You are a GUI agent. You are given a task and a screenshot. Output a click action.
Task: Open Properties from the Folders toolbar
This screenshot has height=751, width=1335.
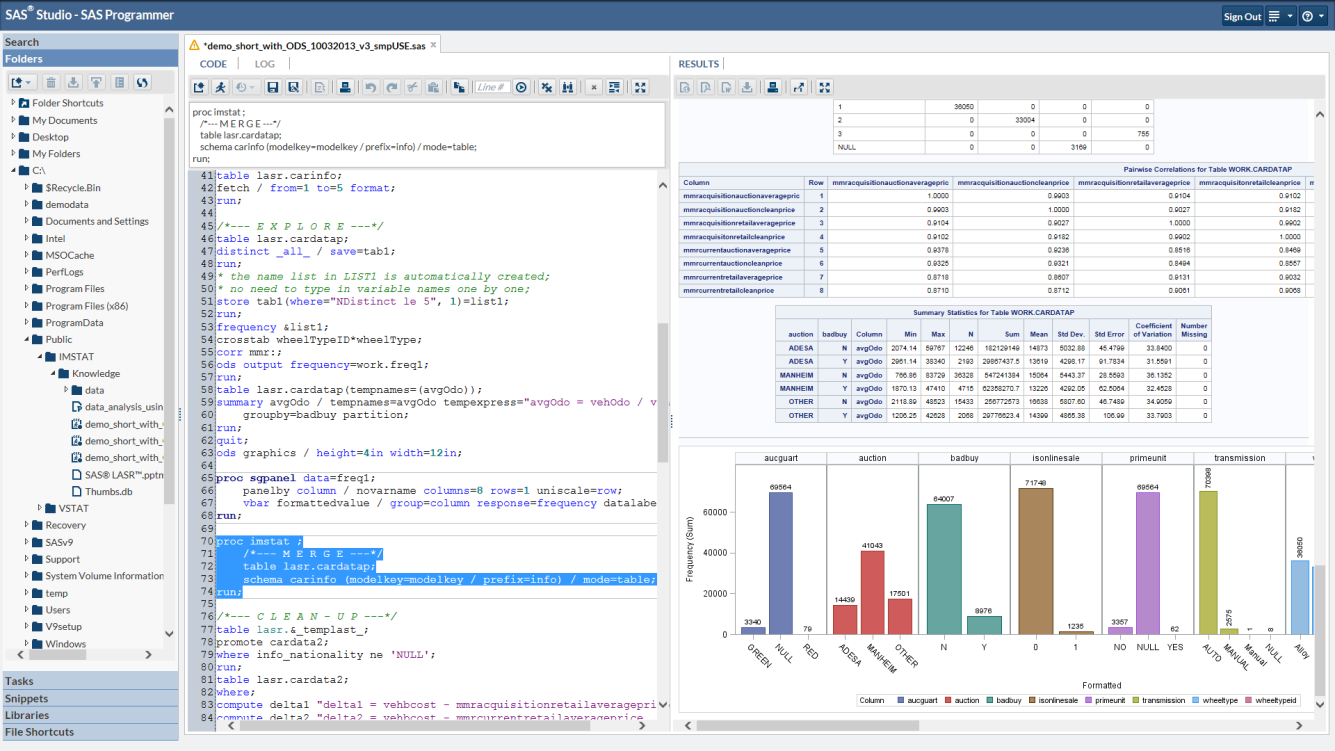click(119, 82)
